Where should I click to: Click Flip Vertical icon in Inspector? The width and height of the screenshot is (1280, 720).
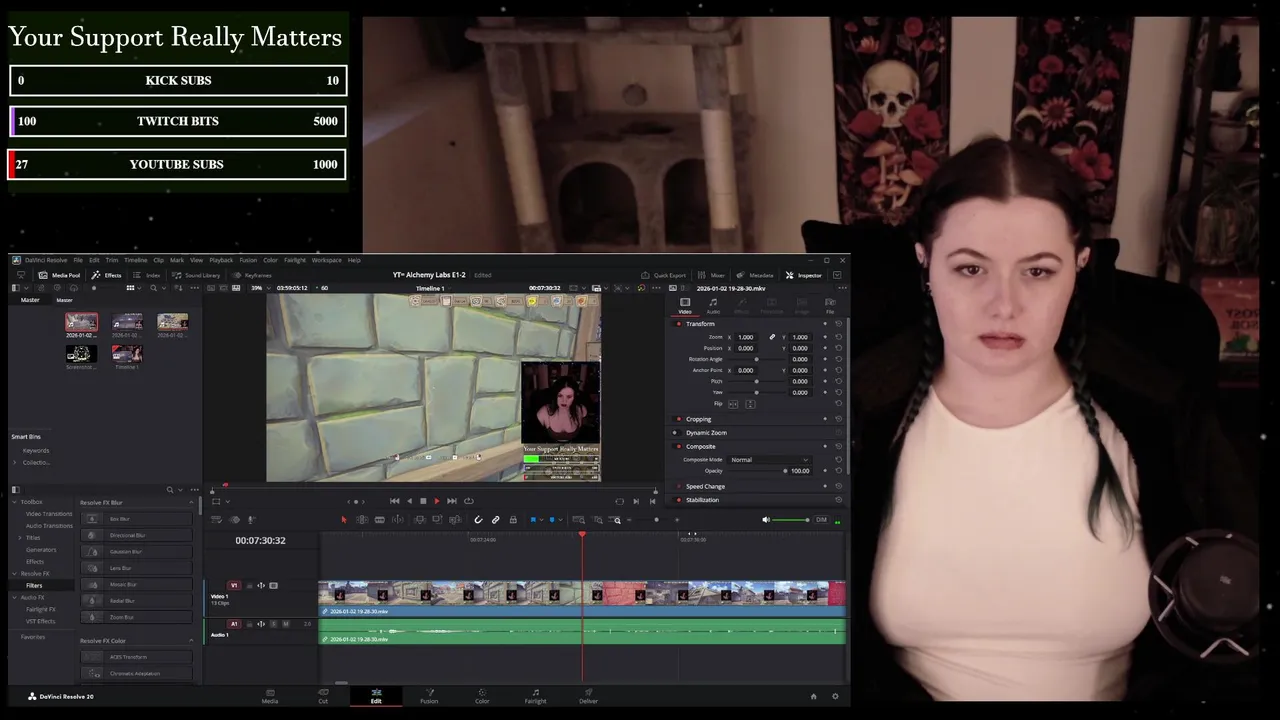750,404
